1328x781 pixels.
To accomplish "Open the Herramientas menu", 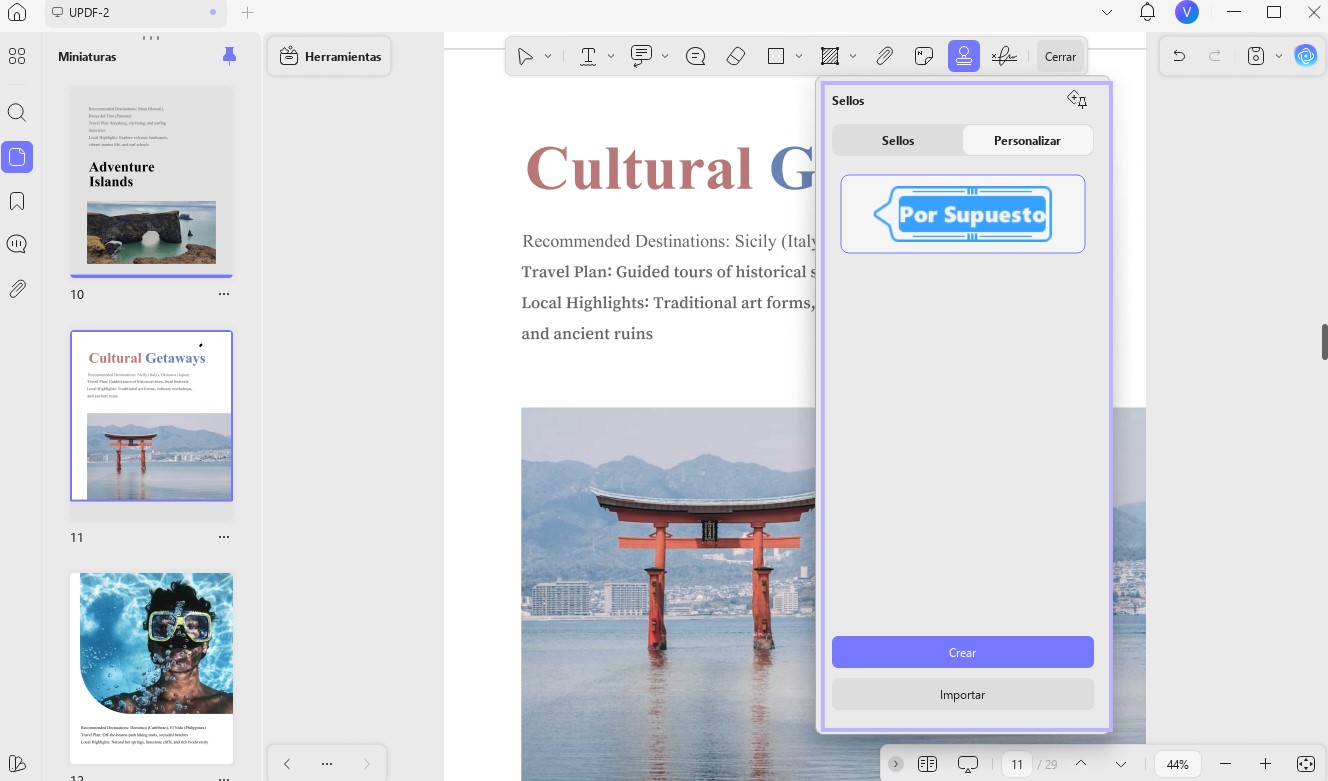I will point(330,57).
